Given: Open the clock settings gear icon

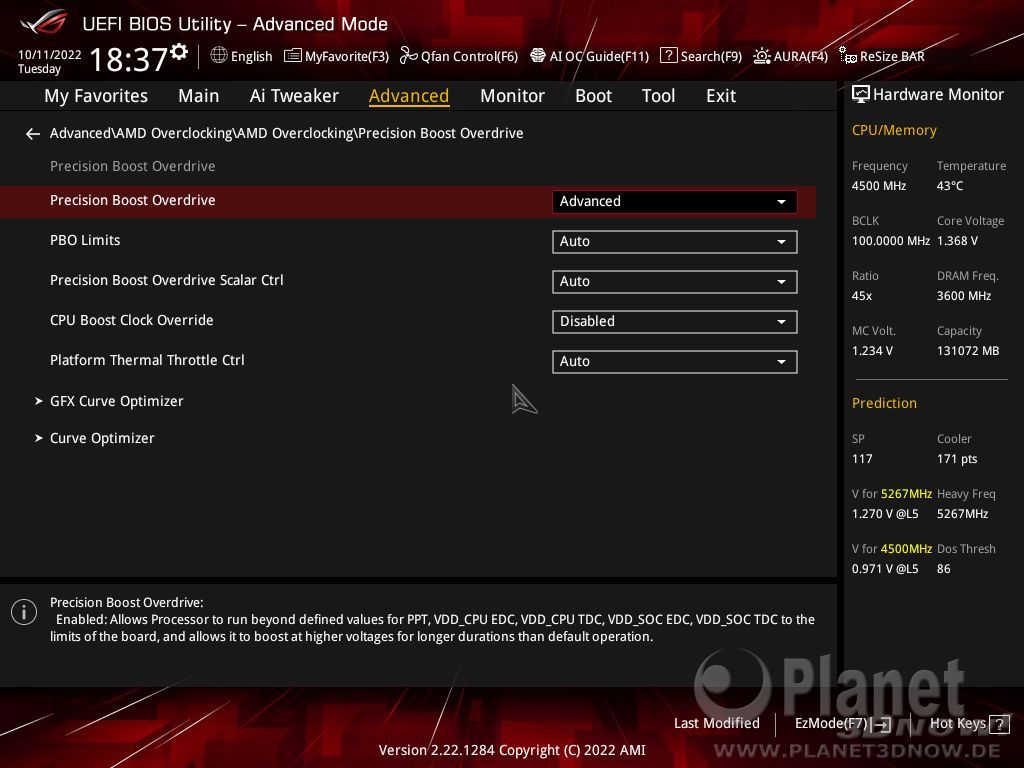Looking at the screenshot, I should (x=178, y=52).
